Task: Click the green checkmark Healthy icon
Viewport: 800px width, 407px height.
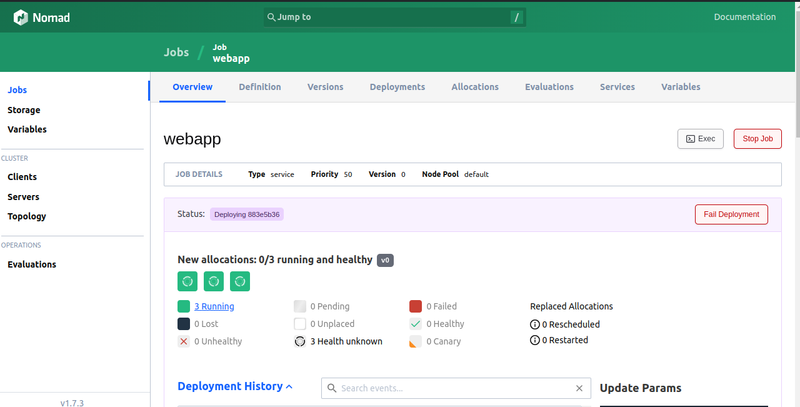Action: (x=415, y=324)
